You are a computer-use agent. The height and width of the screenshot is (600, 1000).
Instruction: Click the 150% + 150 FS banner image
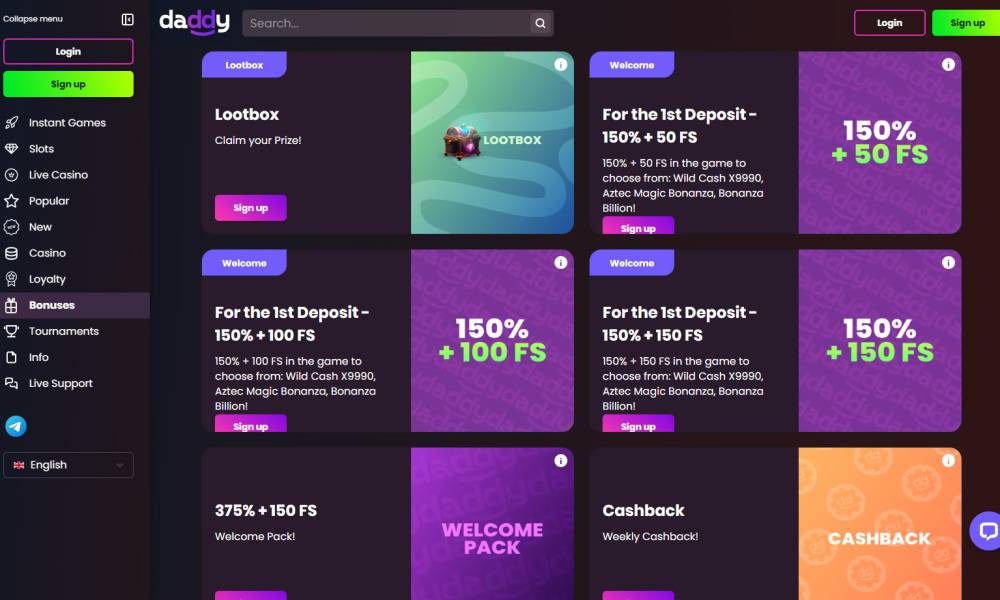(x=880, y=340)
